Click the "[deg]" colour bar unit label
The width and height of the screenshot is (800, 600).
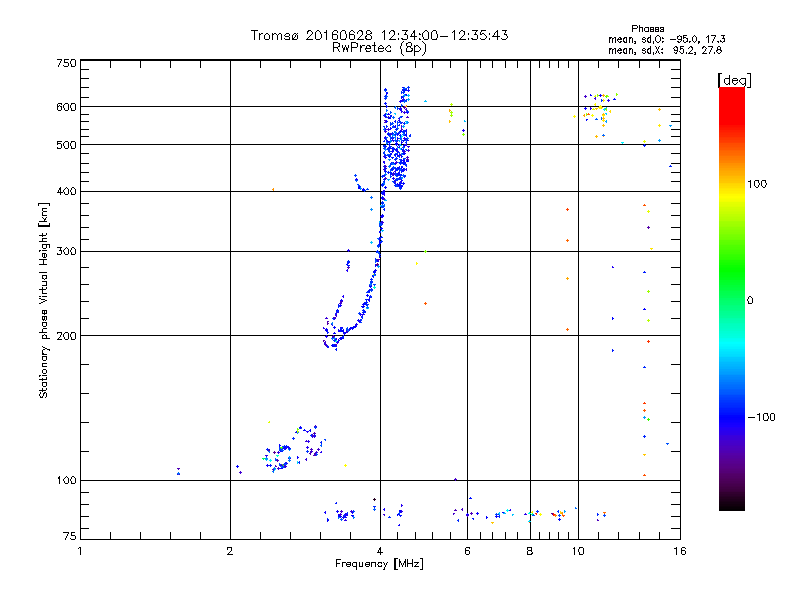pos(734,80)
